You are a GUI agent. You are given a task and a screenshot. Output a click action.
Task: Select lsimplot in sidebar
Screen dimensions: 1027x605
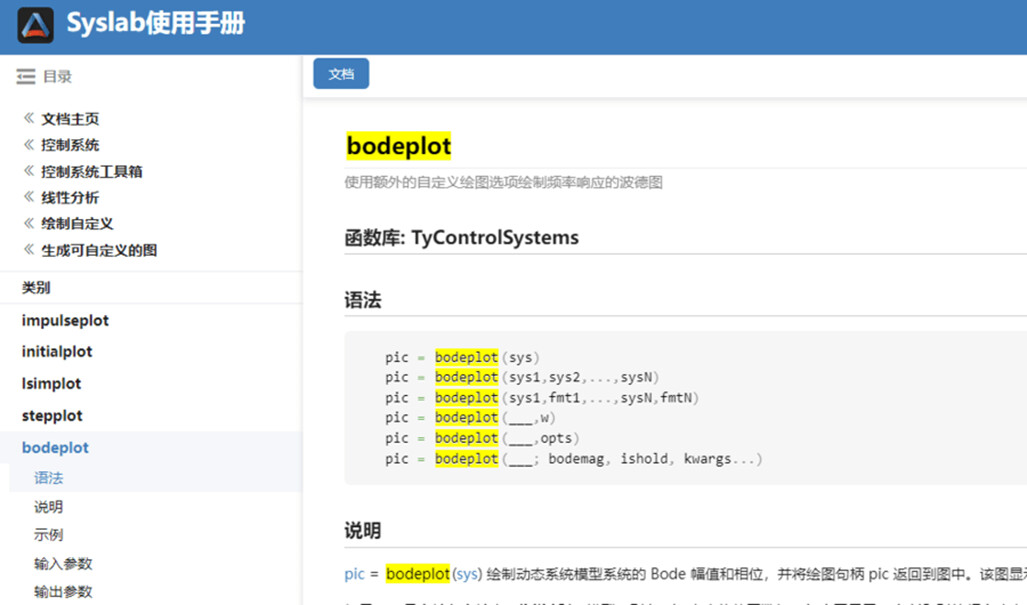pyautogui.click(x=51, y=383)
